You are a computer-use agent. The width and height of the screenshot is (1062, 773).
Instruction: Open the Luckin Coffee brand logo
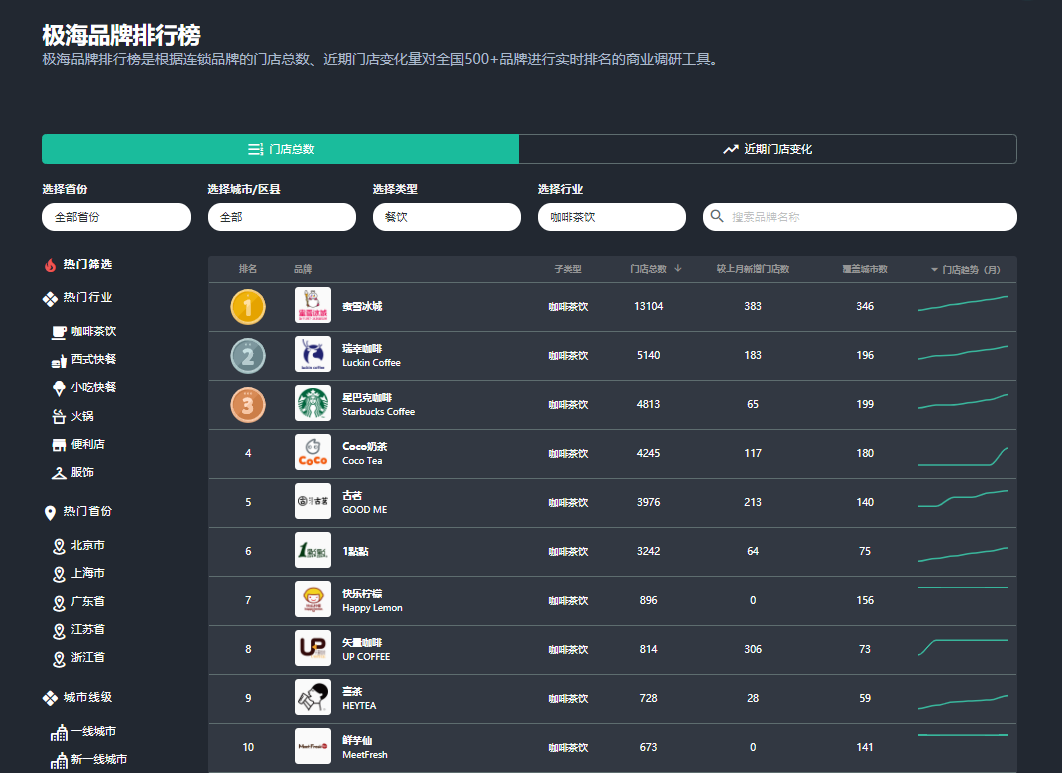point(313,354)
